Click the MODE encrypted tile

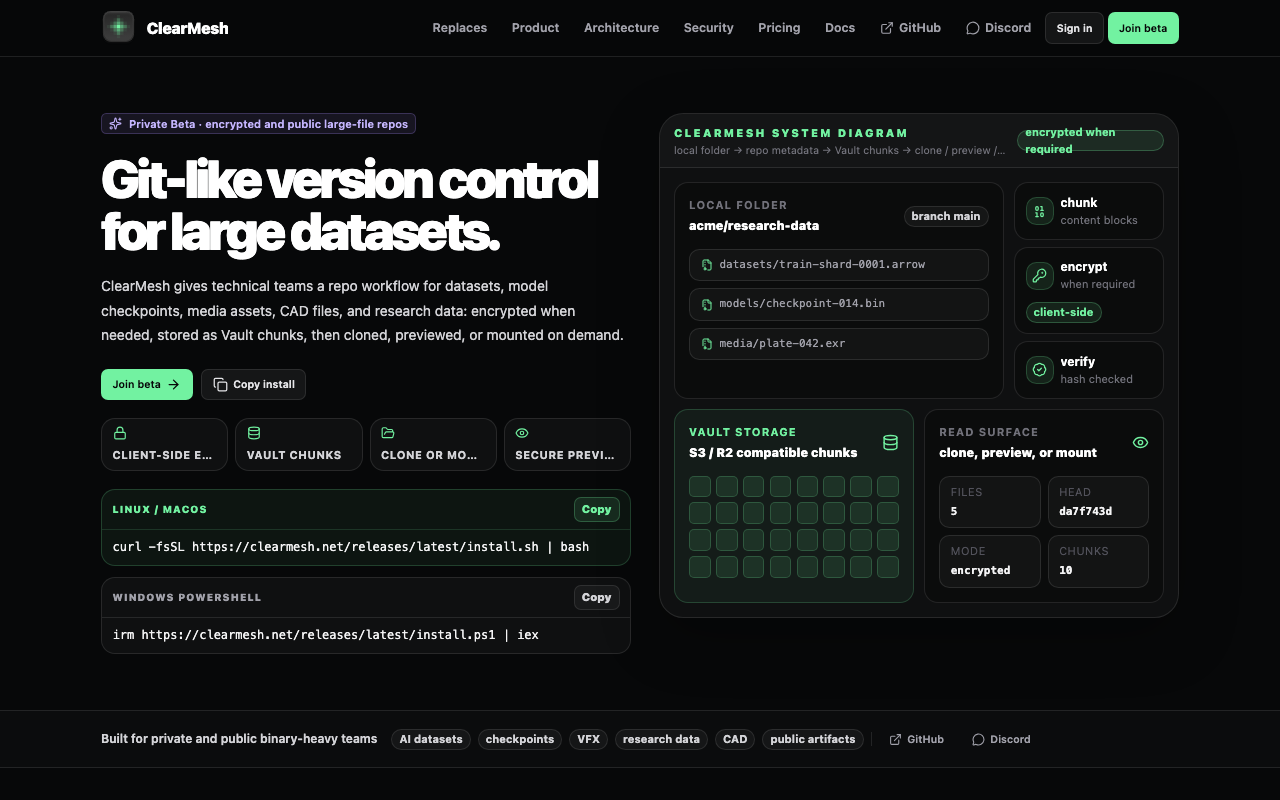[990, 561]
